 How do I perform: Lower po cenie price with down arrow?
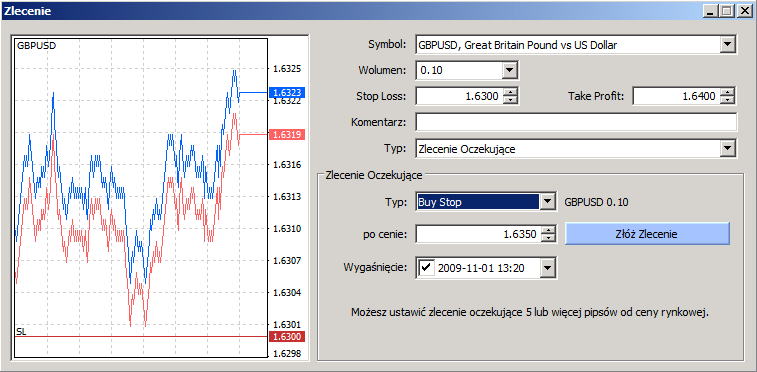pyautogui.click(x=548, y=238)
